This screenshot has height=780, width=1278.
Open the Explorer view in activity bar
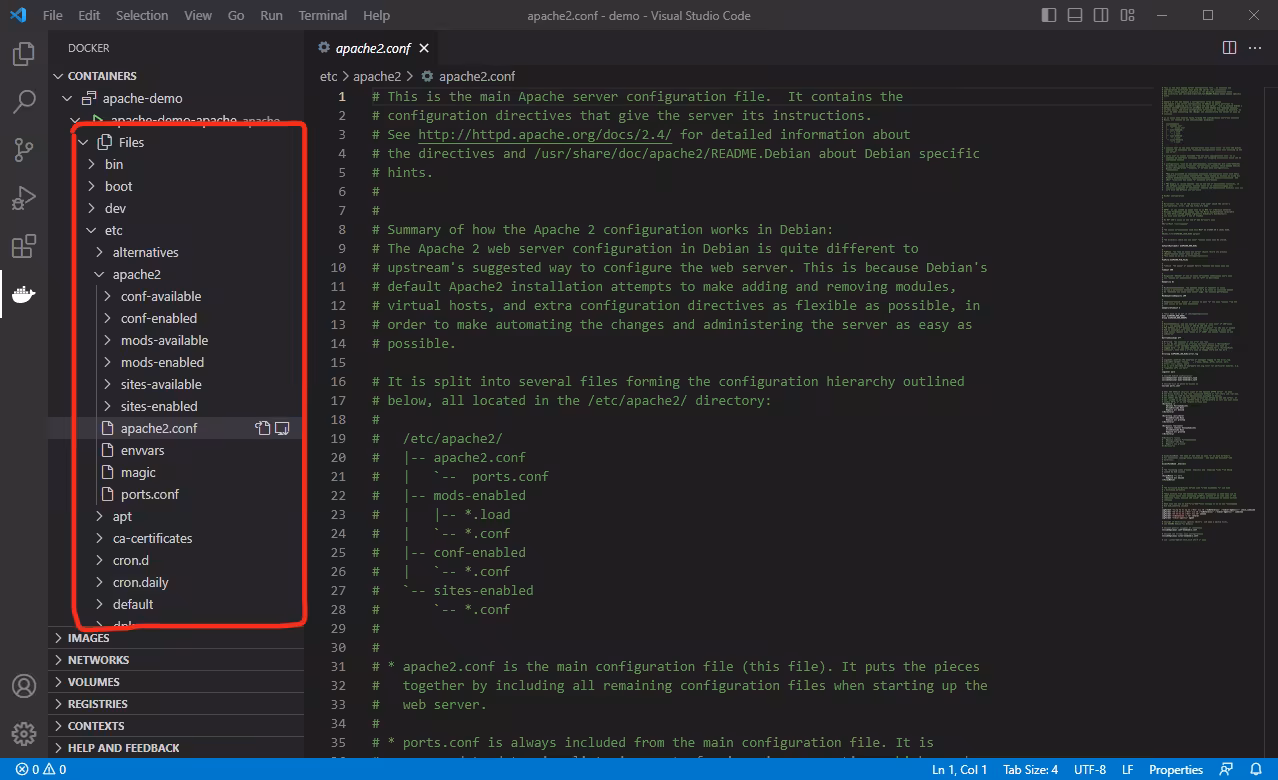click(x=24, y=54)
